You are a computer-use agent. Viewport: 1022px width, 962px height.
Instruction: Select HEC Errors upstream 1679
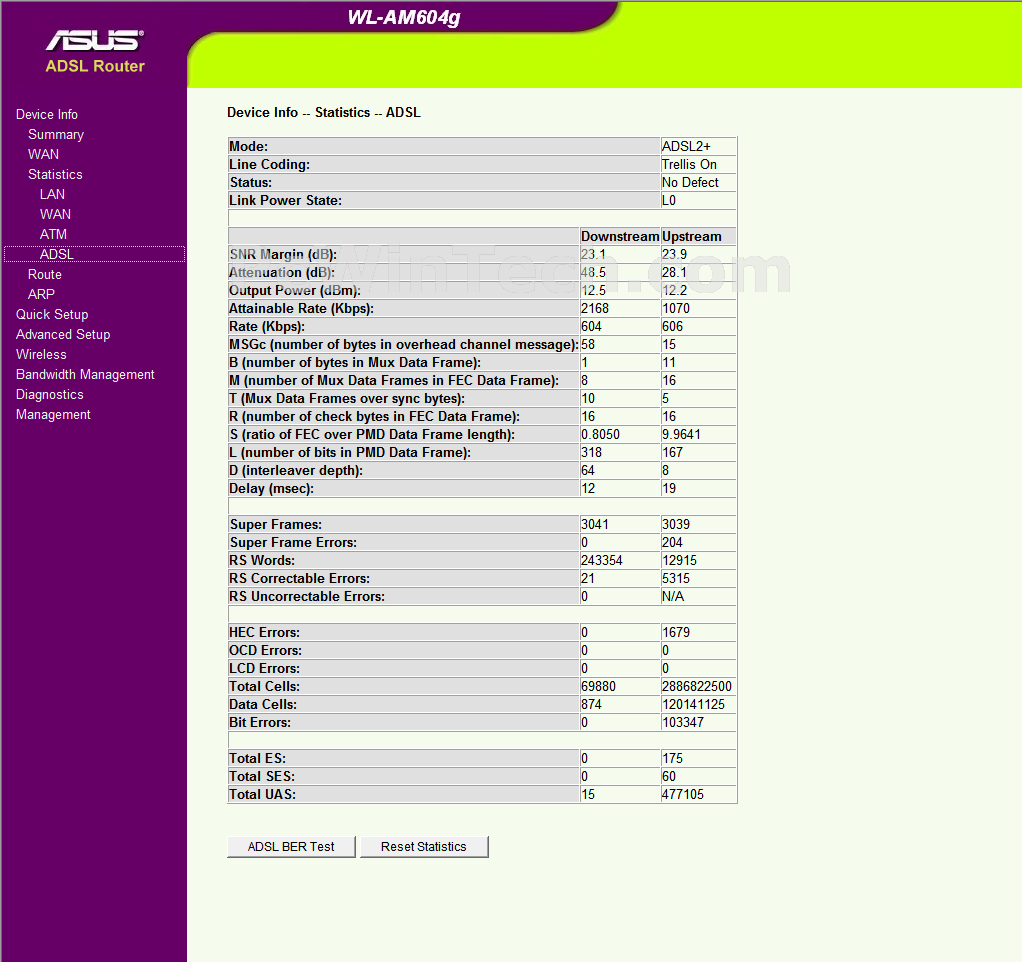pyautogui.click(x=675, y=633)
